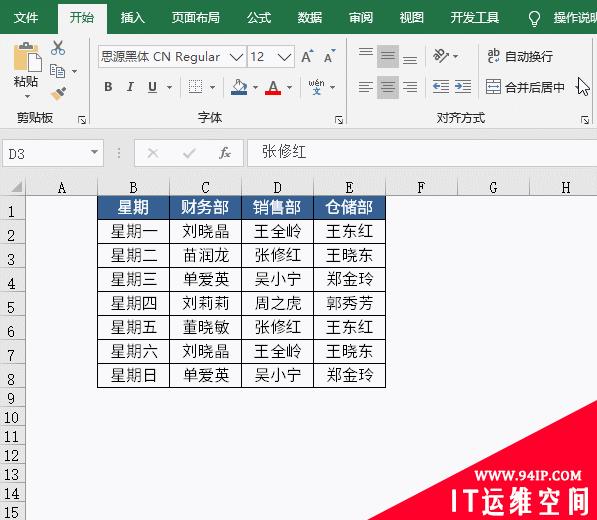Select the cell containing 郭秀芳
This screenshot has height=520, width=597.
[x=350, y=303]
